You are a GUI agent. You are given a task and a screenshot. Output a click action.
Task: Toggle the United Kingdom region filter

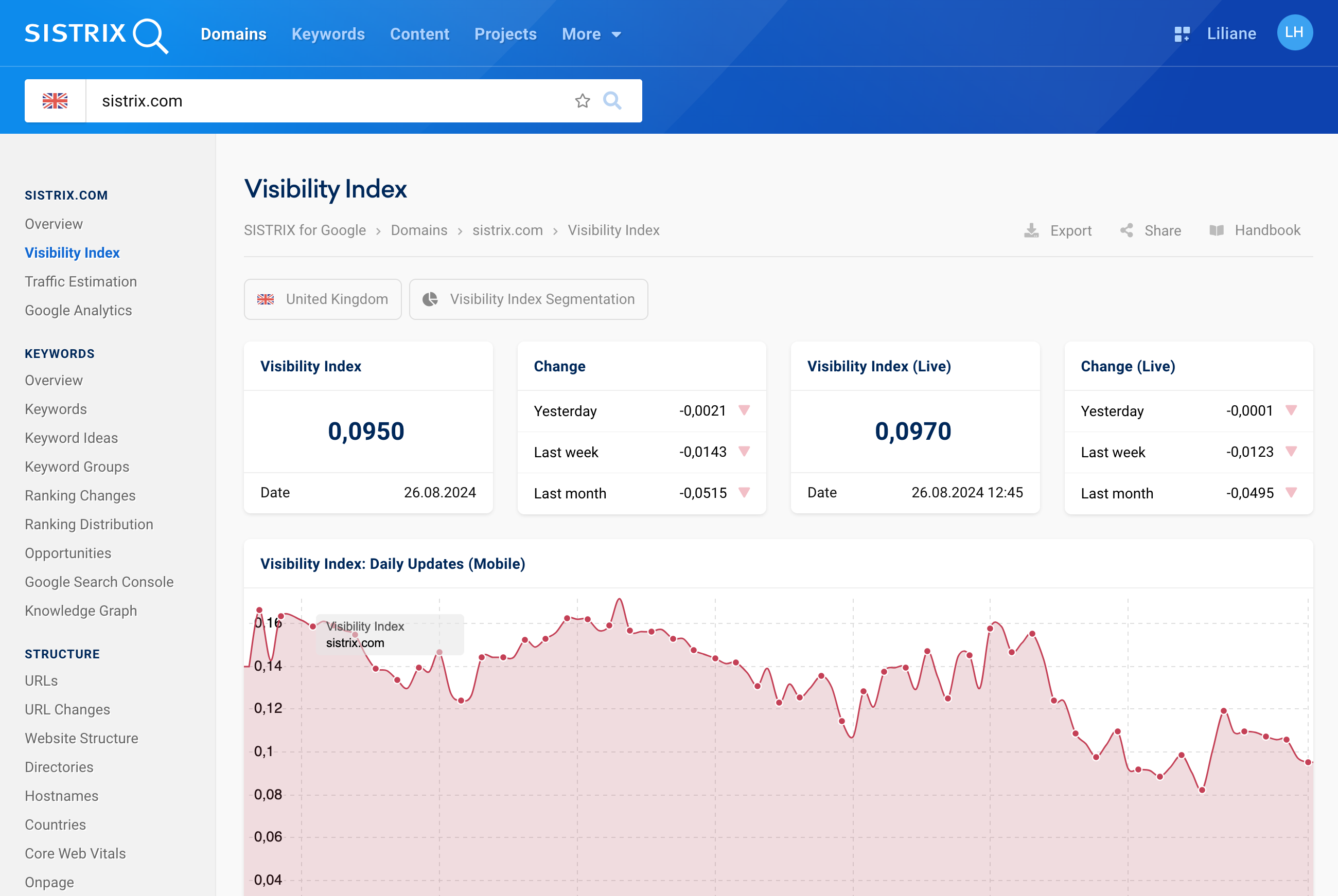(x=322, y=299)
